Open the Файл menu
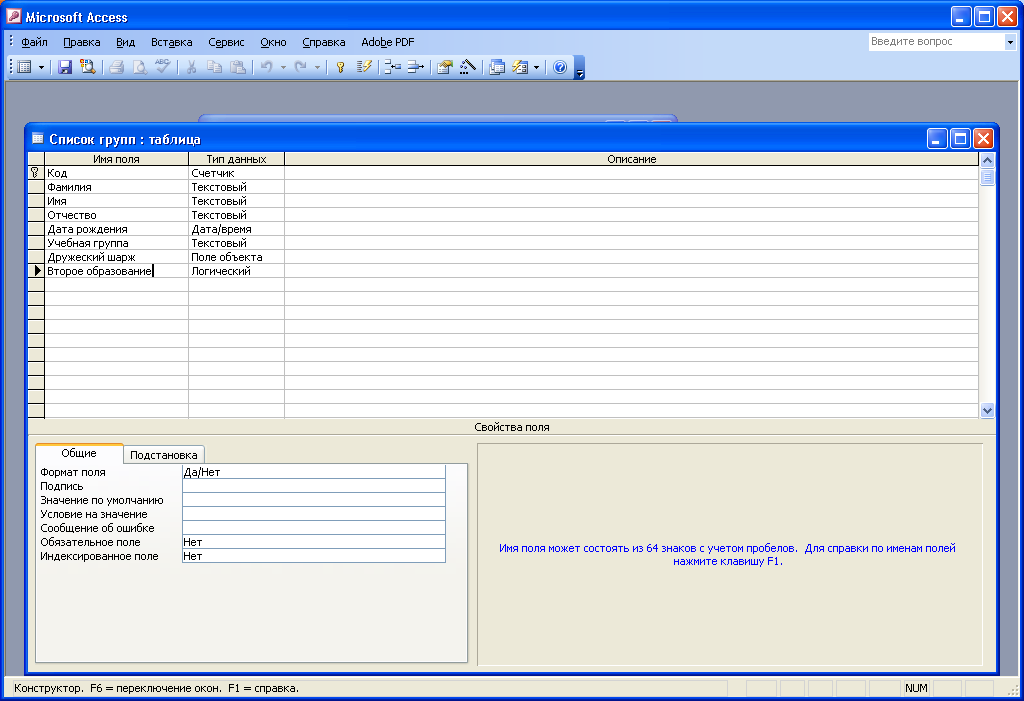The image size is (1024, 701). pyautogui.click(x=34, y=42)
